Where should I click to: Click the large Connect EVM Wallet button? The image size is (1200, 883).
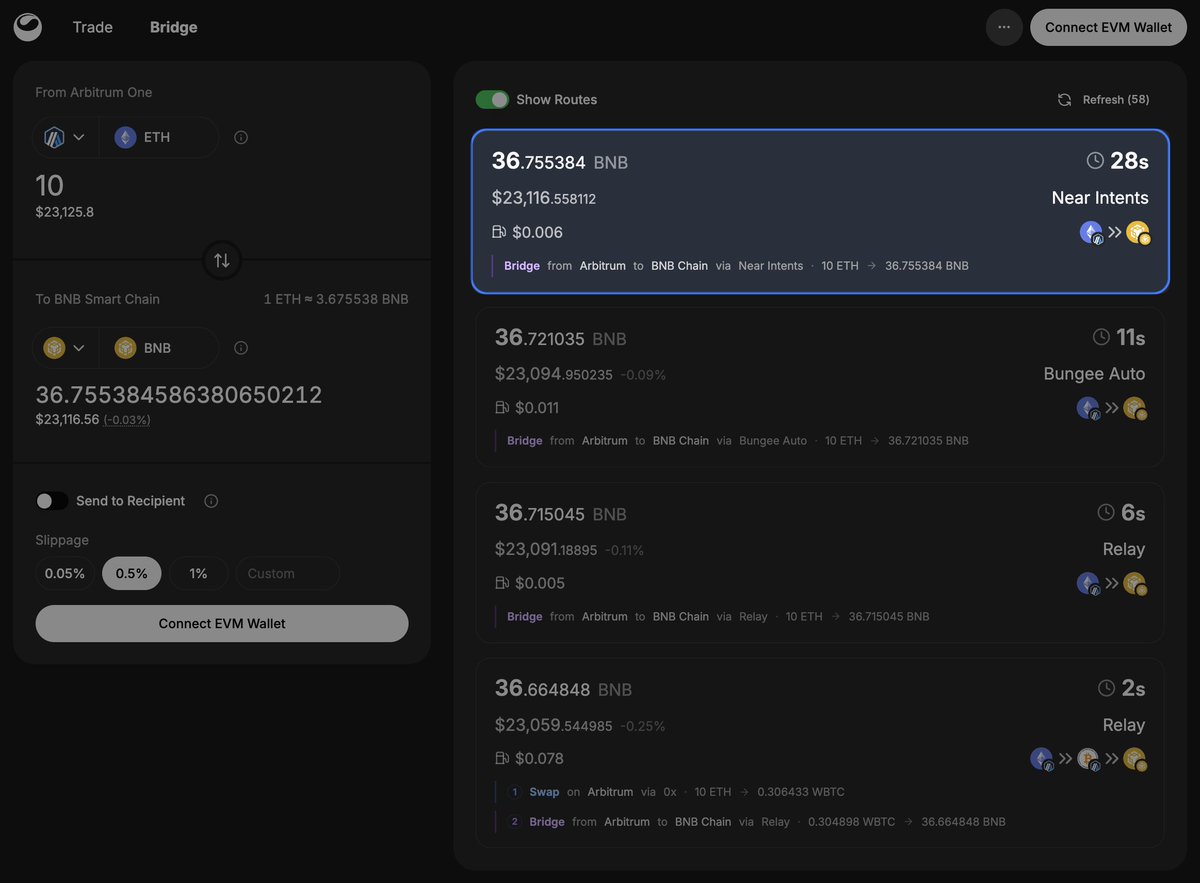click(x=222, y=623)
